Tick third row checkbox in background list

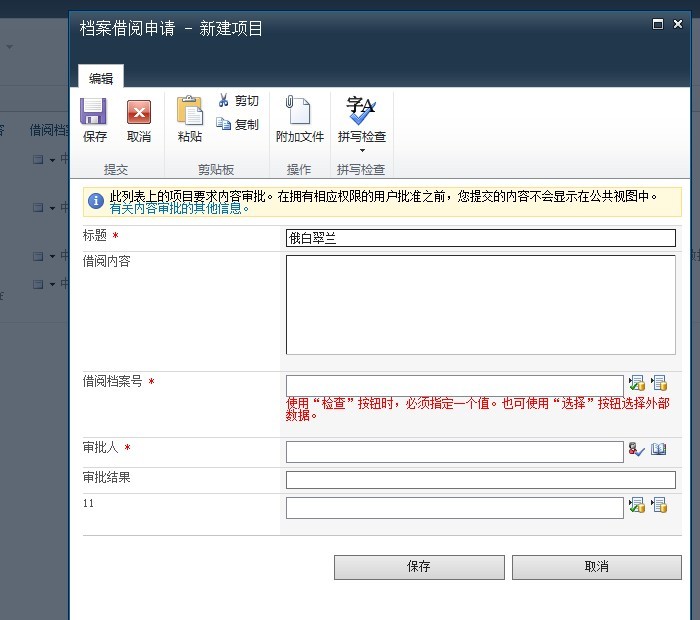[38, 256]
